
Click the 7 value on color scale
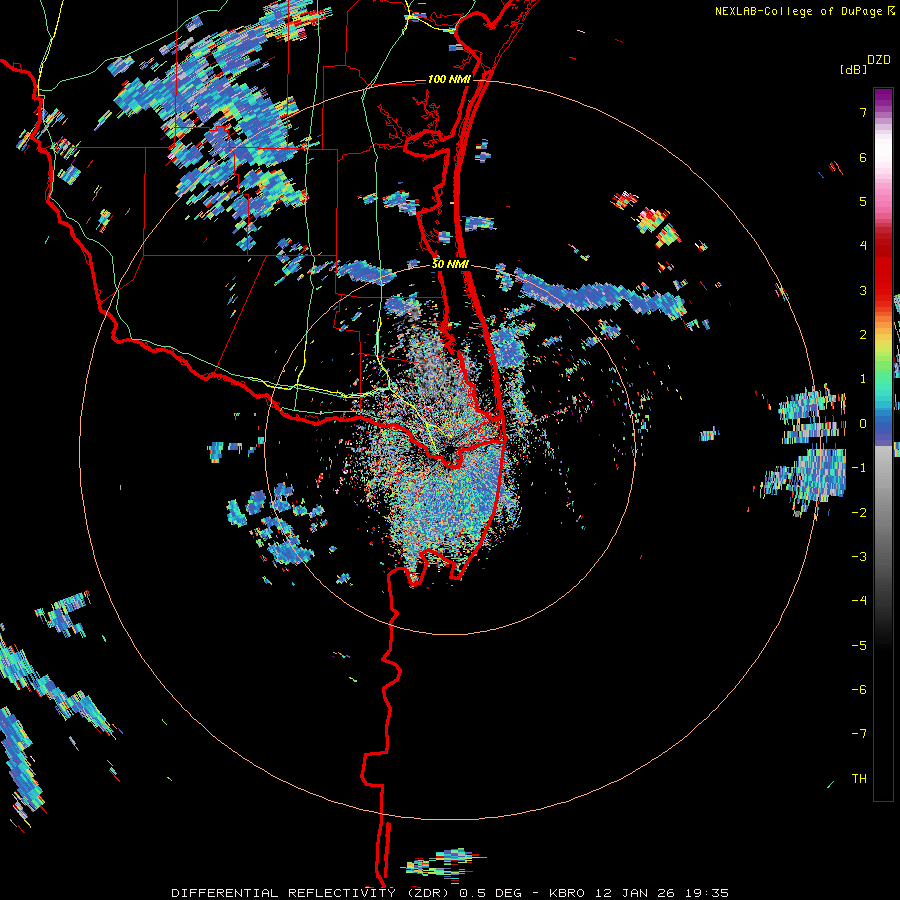point(863,112)
